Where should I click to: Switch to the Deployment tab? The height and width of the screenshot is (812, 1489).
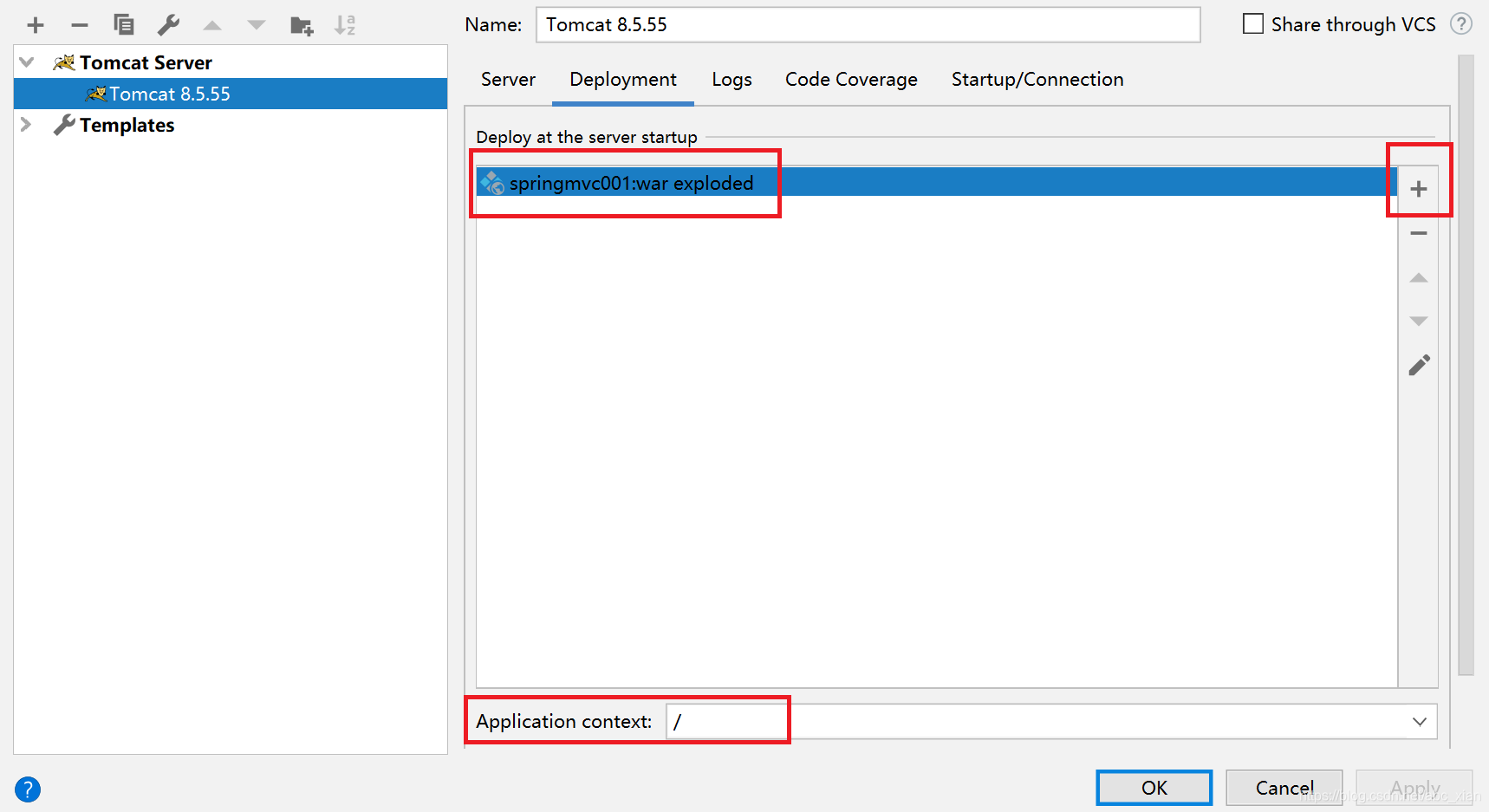click(x=623, y=80)
